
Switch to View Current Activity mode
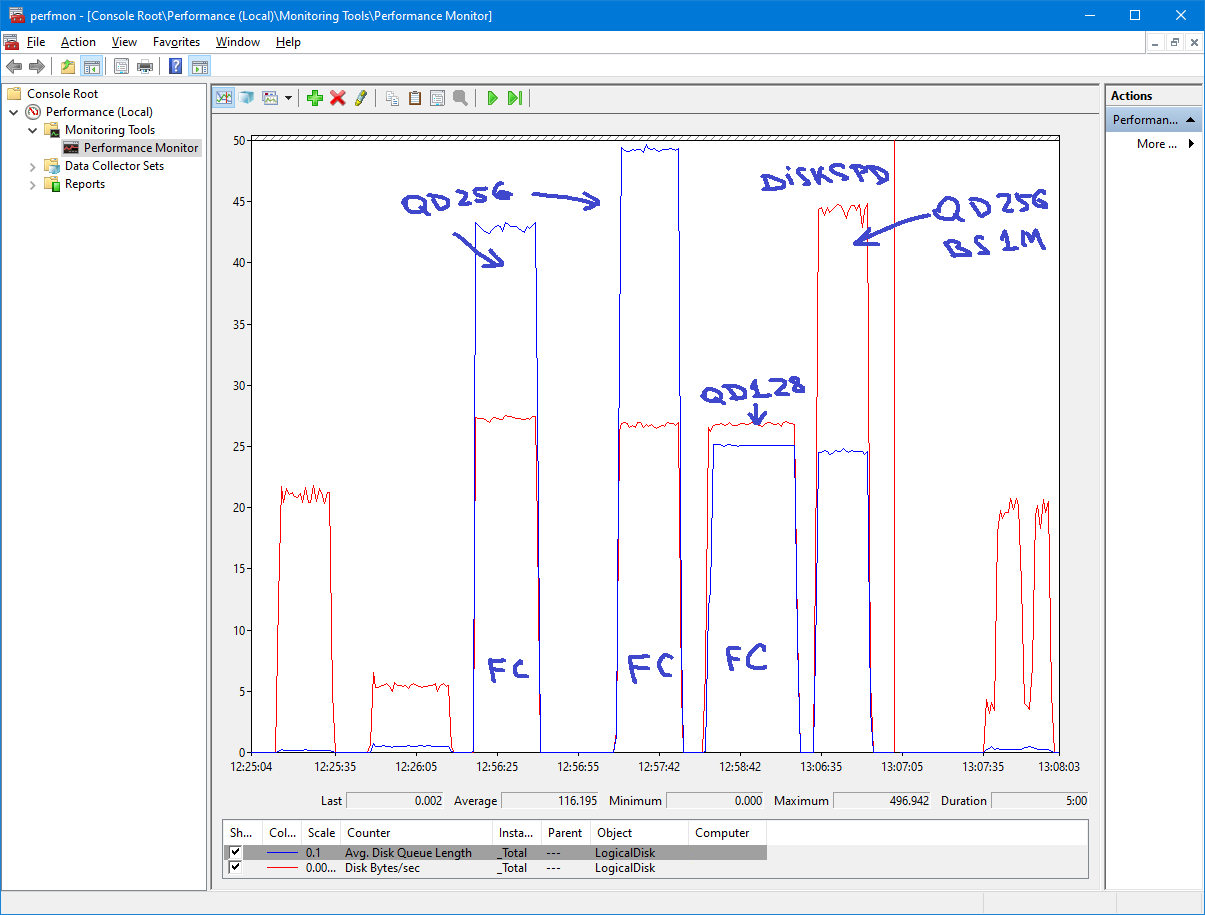pos(224,97)
